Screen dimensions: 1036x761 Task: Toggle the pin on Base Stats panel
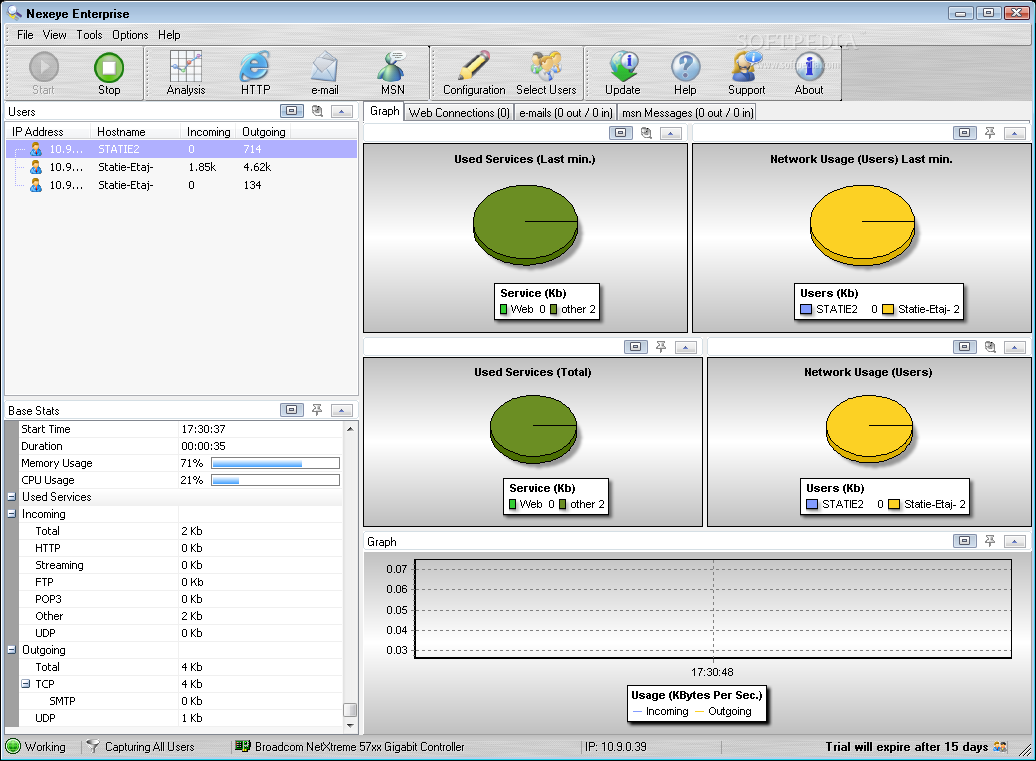(317, 410)
